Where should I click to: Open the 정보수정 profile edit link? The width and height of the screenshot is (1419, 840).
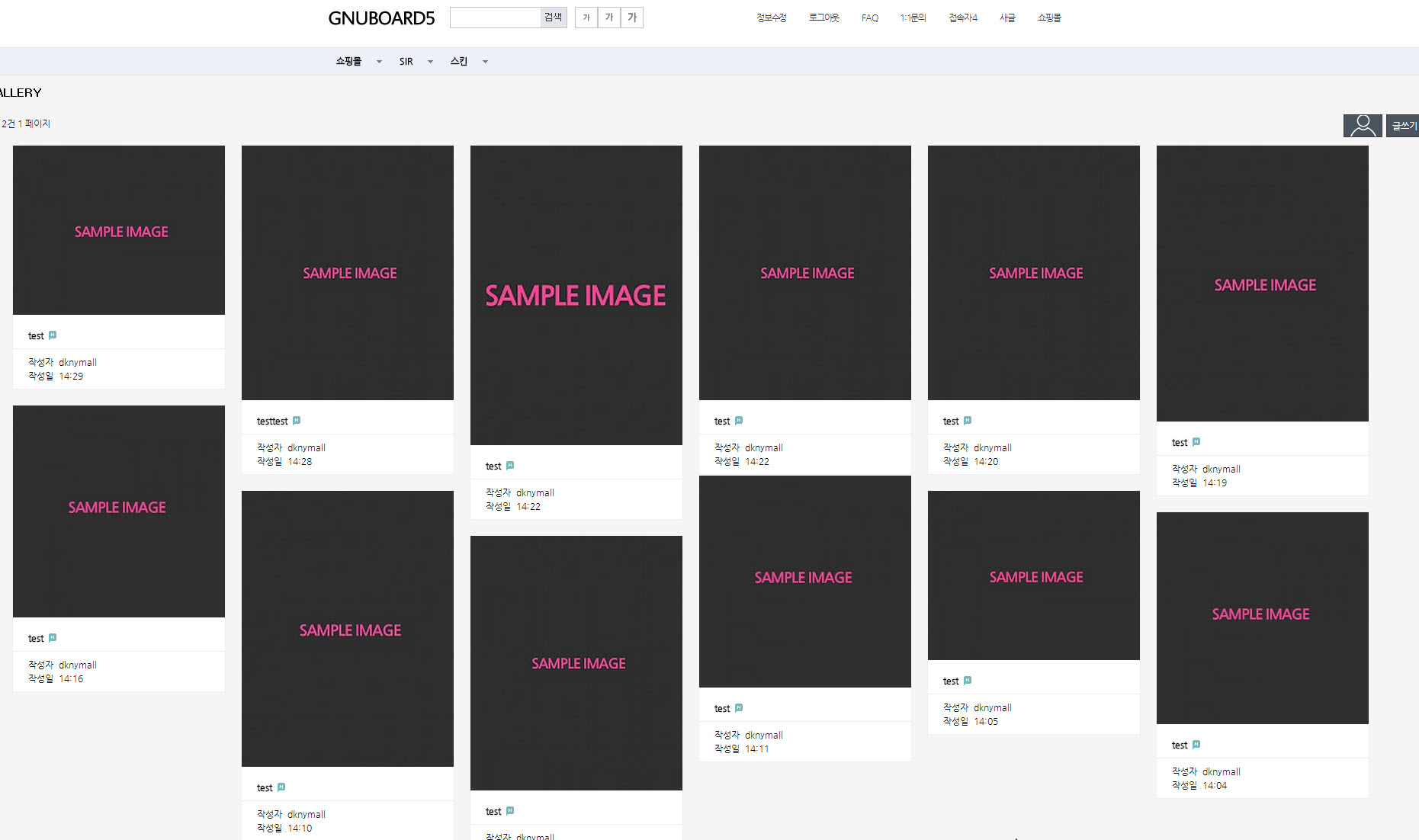771,18
